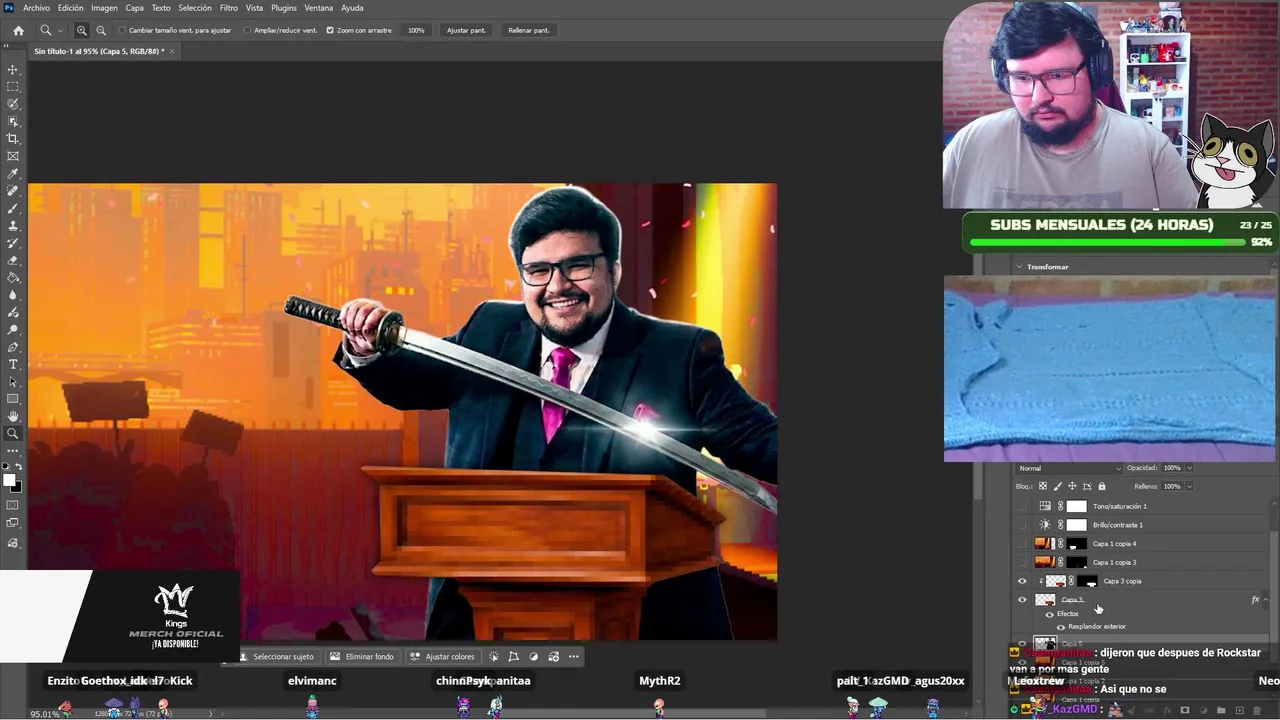Open the Edición menu
The image size is (1280, 720).
click(x=71, y=8)
